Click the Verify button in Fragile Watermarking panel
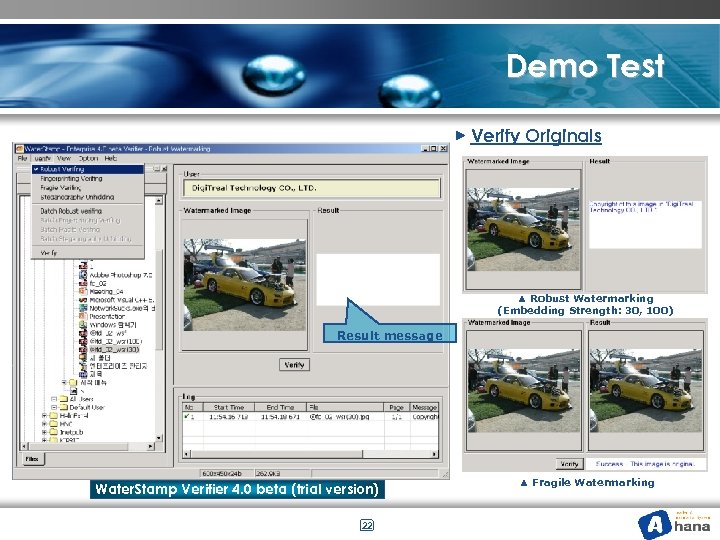The width and height of the screenshot is (720, 540). (569, 464)
